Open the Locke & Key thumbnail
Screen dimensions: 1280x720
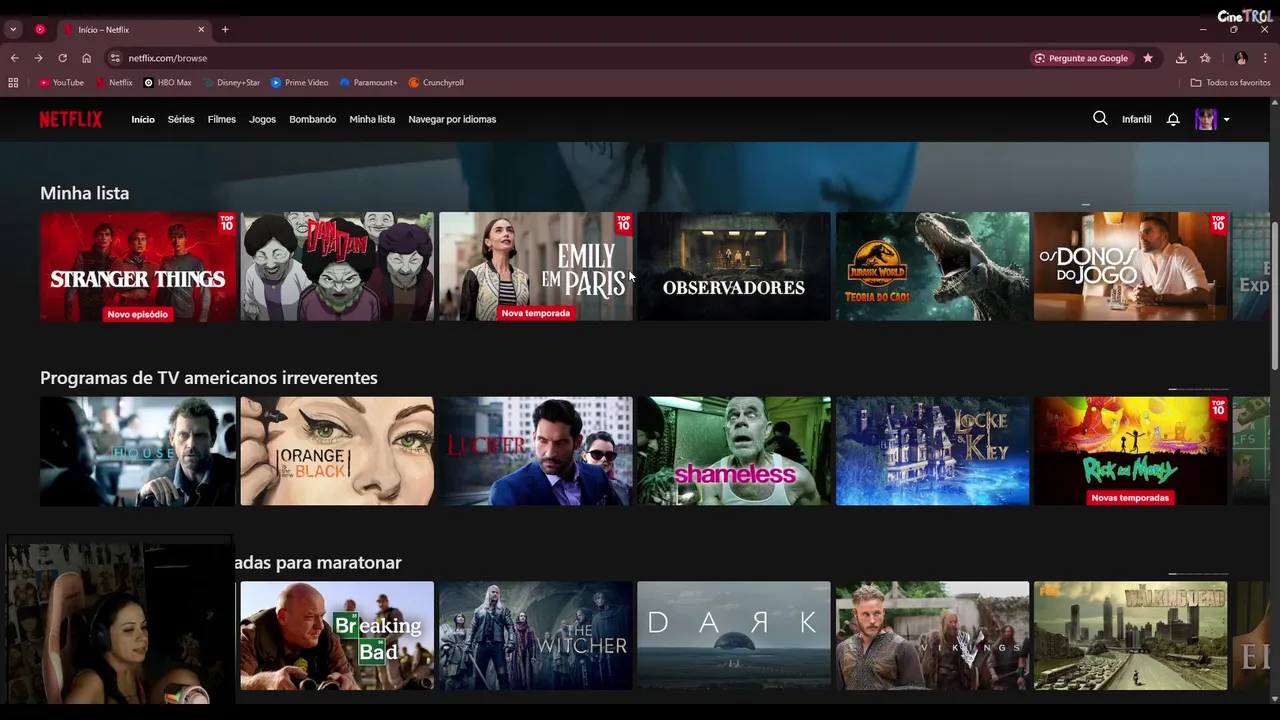[x=932, y=451]
